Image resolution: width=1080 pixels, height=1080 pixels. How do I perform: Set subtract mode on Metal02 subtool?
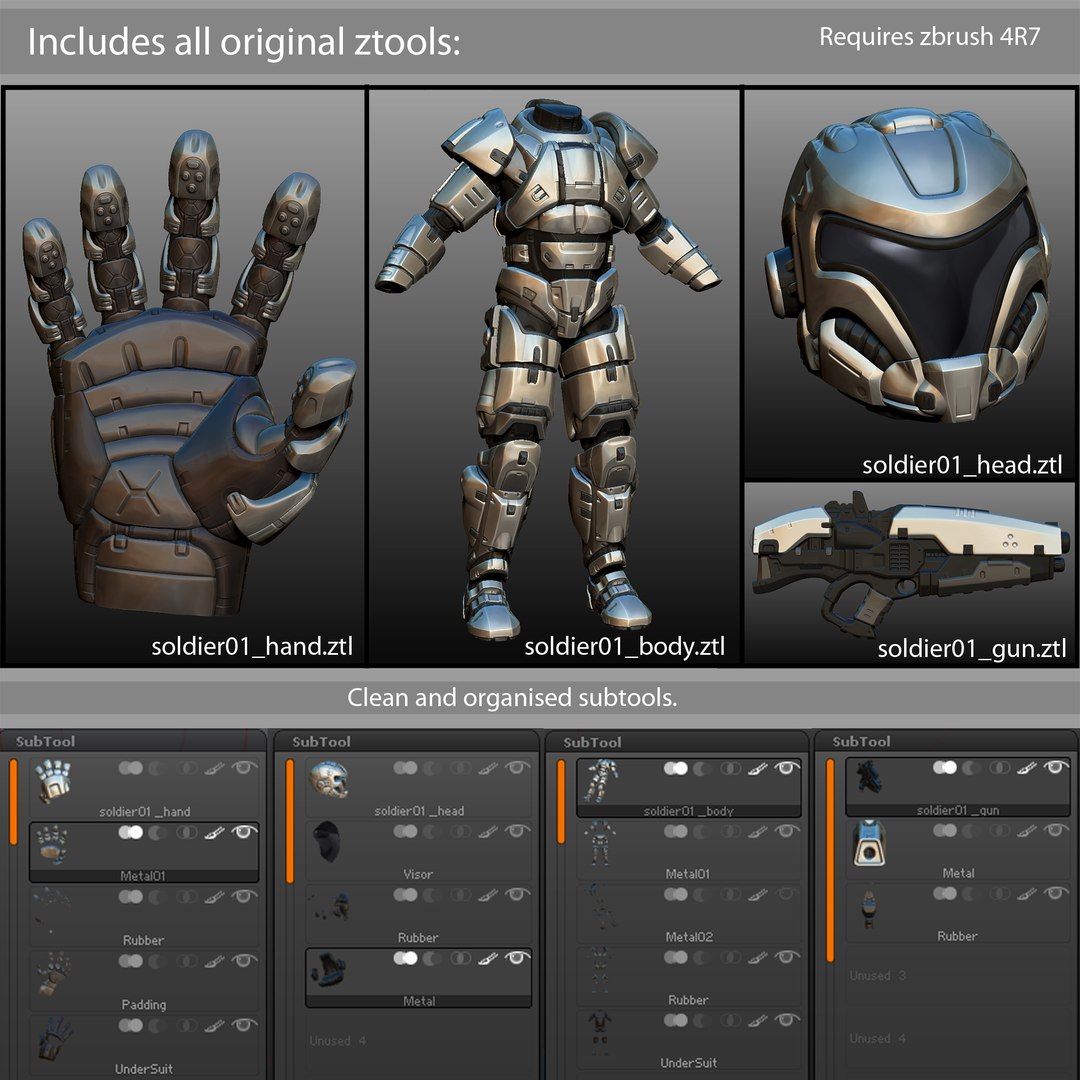click(x=703, y=895)
